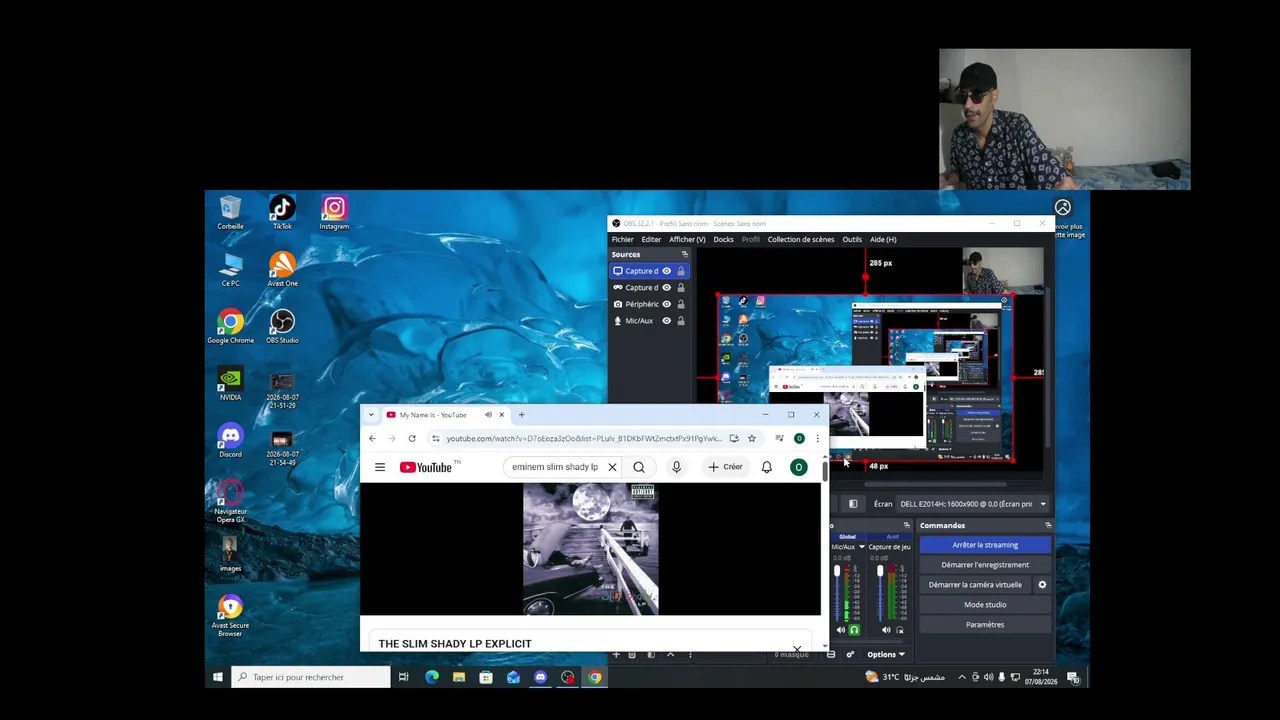
Task: Bookmark this page with the star
Action: (752, 438)
